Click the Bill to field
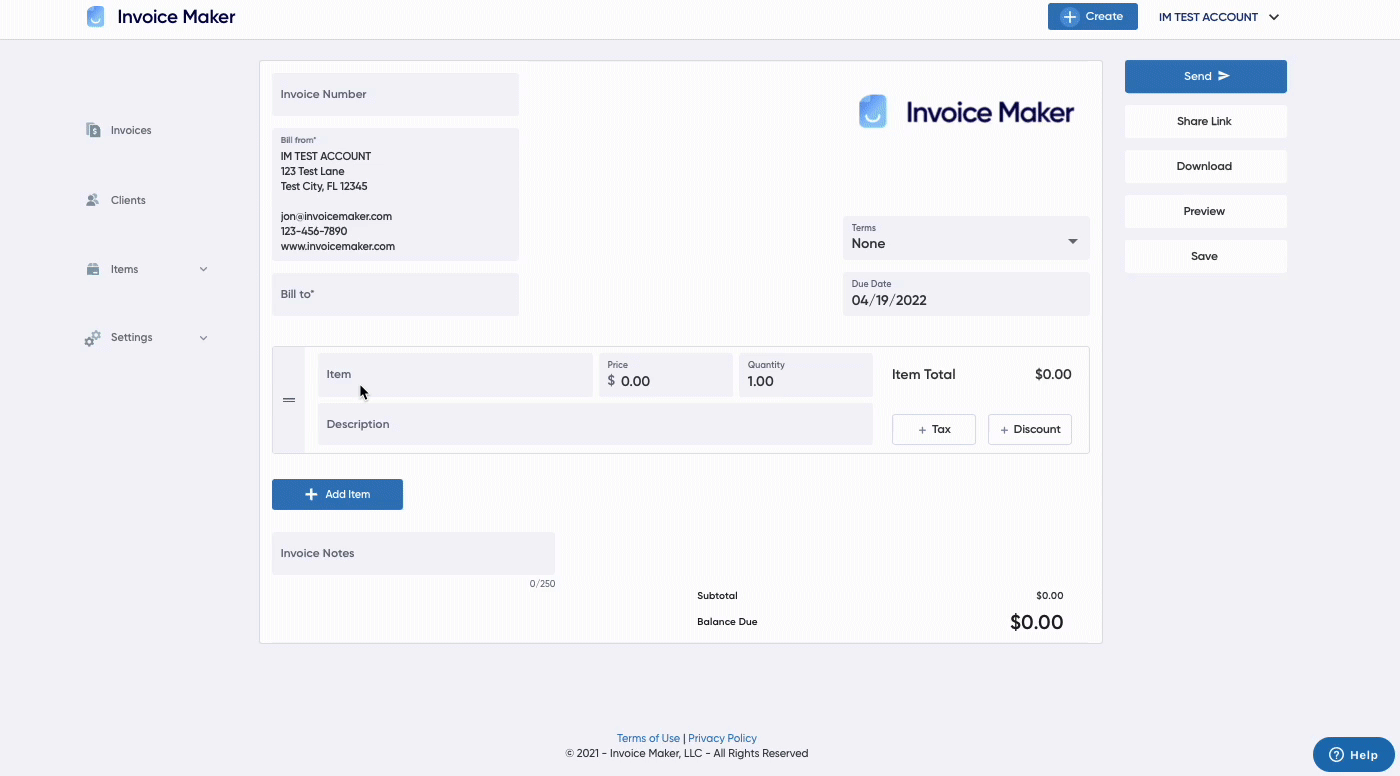The width and height of the screenshot is (1400, 776). [x=395, y=295]
